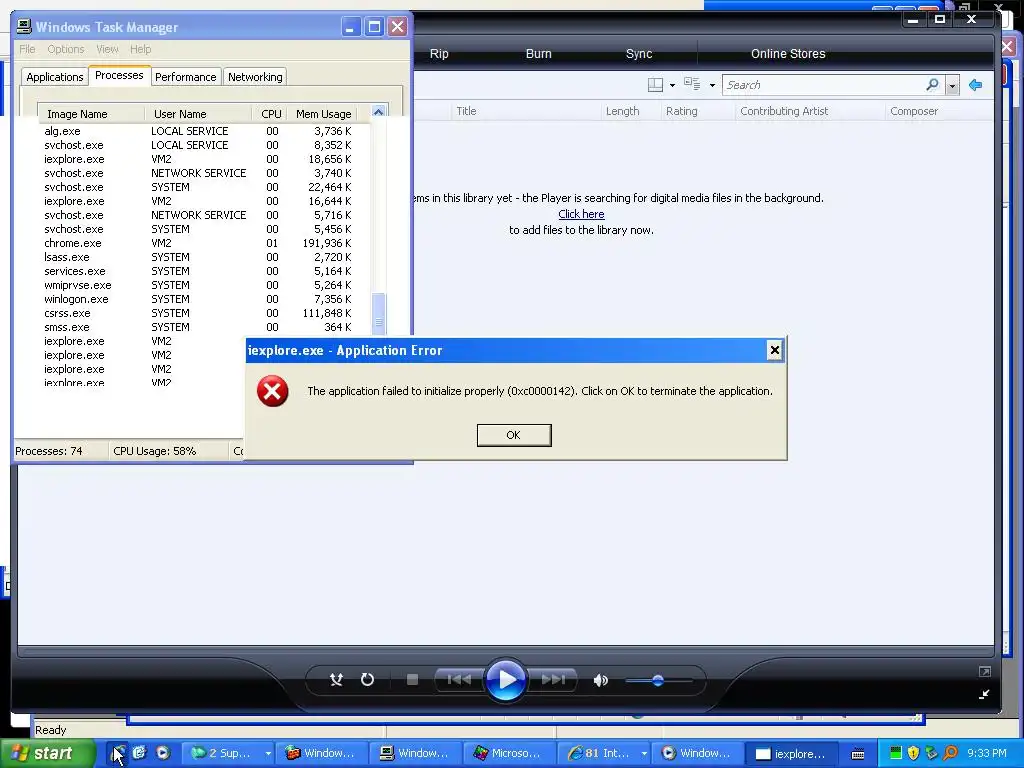The height and width of the screenshot is (768, 1024).
Task: Adjust the Media Player volume slider
Action: coord(658,680)
